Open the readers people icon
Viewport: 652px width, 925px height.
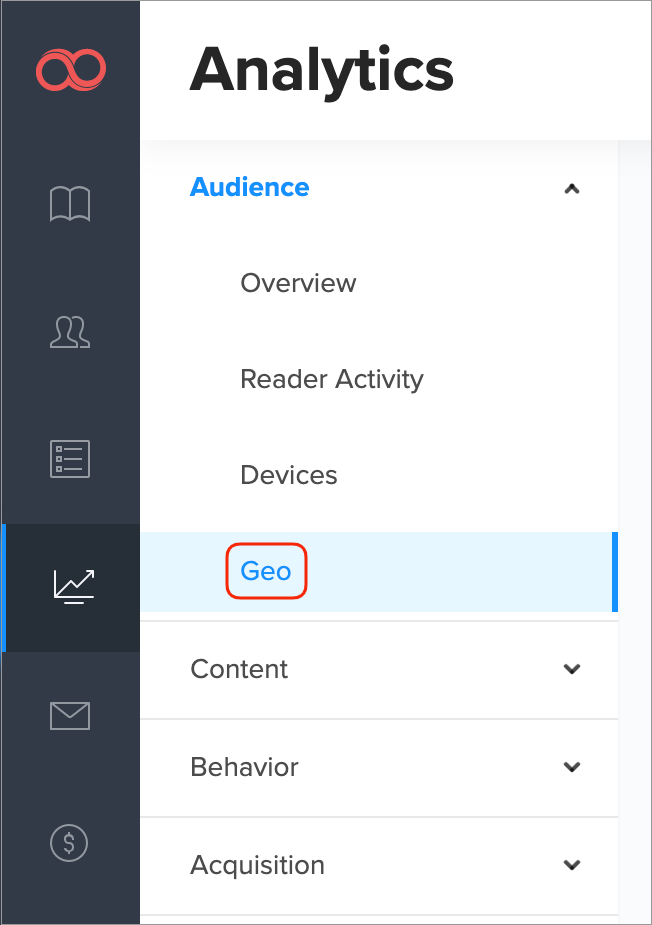(70, 331)
